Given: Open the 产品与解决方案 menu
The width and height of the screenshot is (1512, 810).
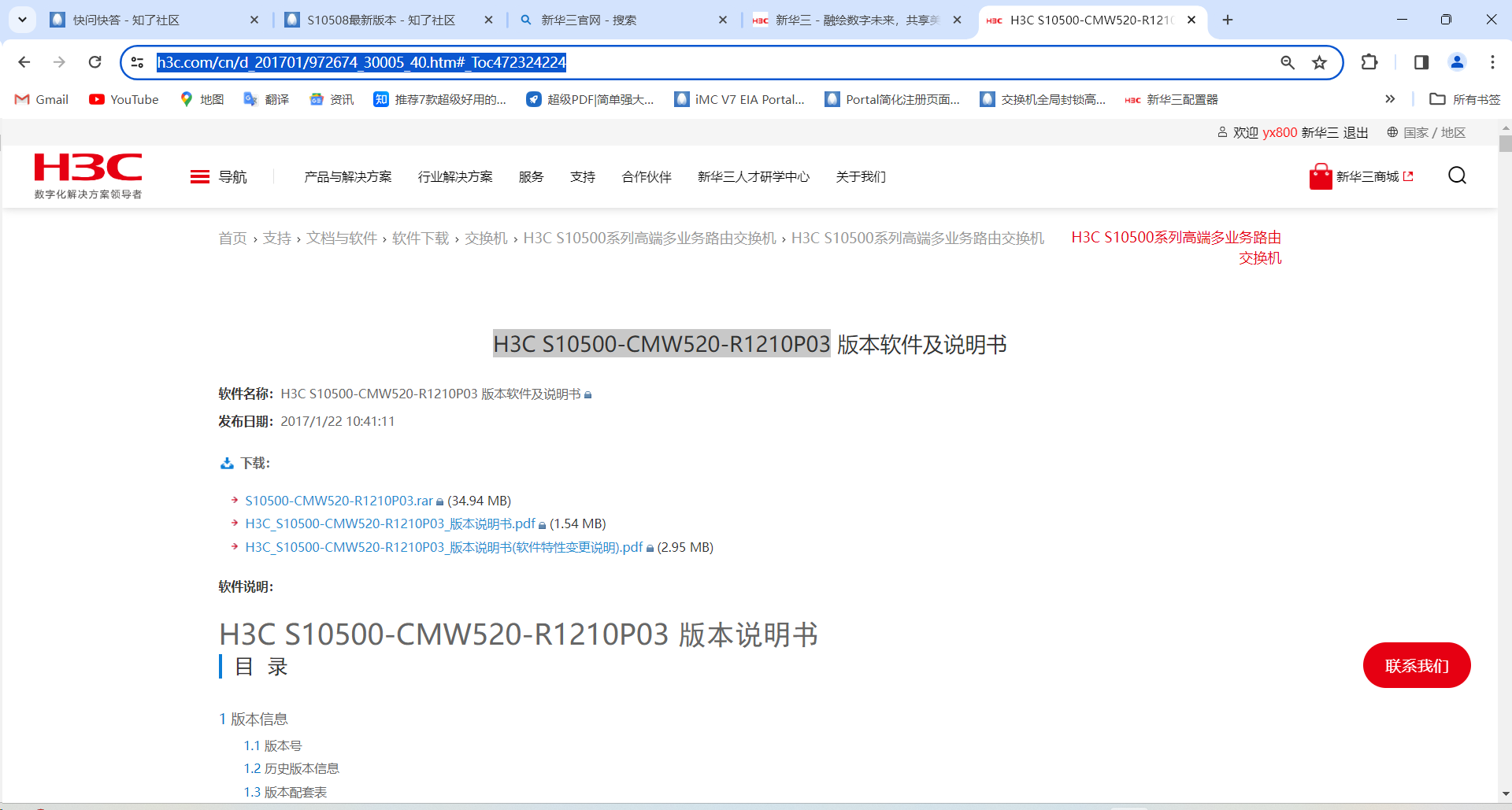Looking at the screenshot, I should pos(348,177).
